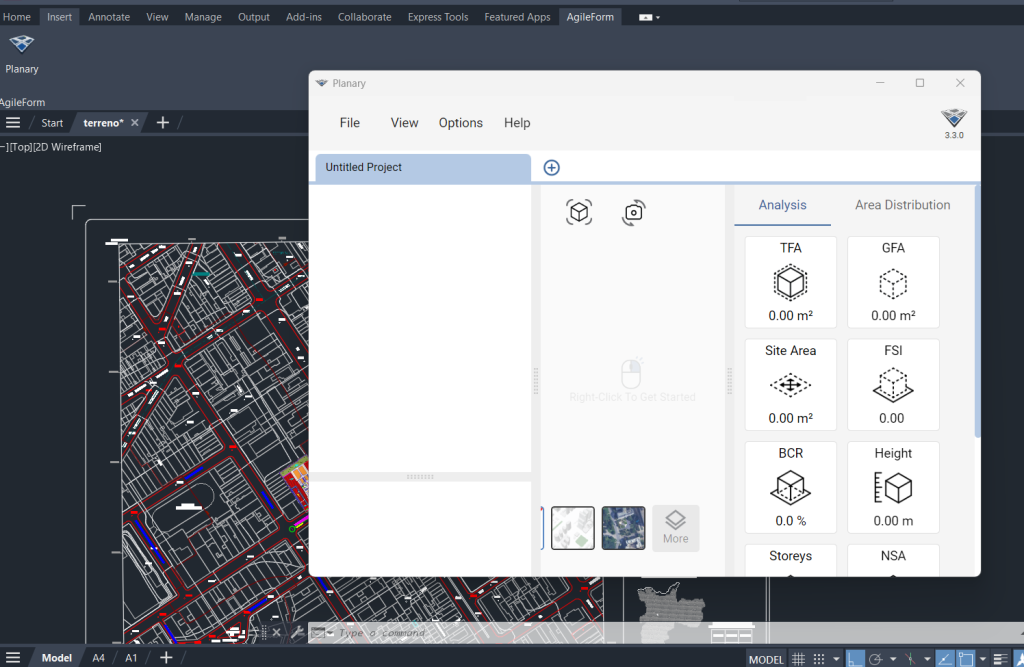Close the command line with X
Screen dimensions: 1024x667
pos(276,632)
